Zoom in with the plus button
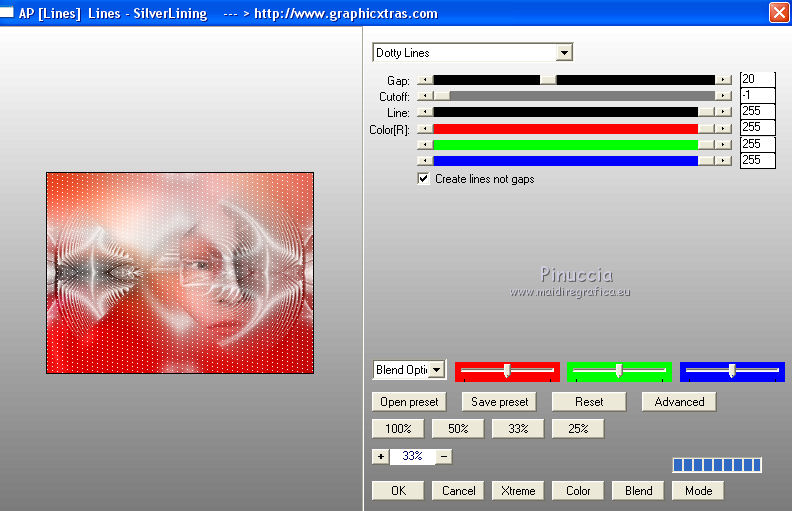The image size is (792, 511). pyautogui.click(x=381, y=456)
